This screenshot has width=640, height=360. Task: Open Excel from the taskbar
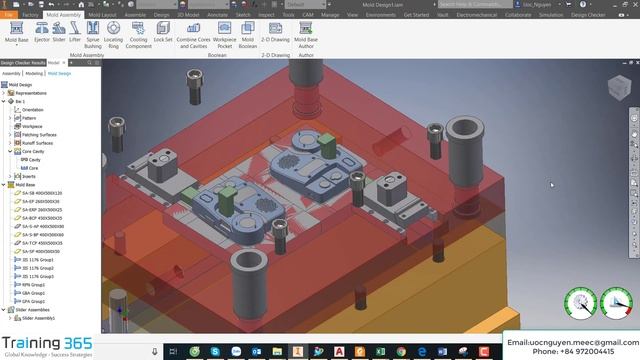380,351
